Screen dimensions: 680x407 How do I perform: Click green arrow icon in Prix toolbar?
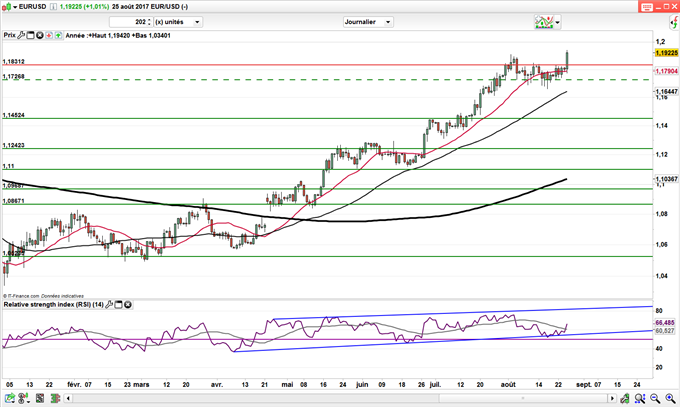pos(58,35)
